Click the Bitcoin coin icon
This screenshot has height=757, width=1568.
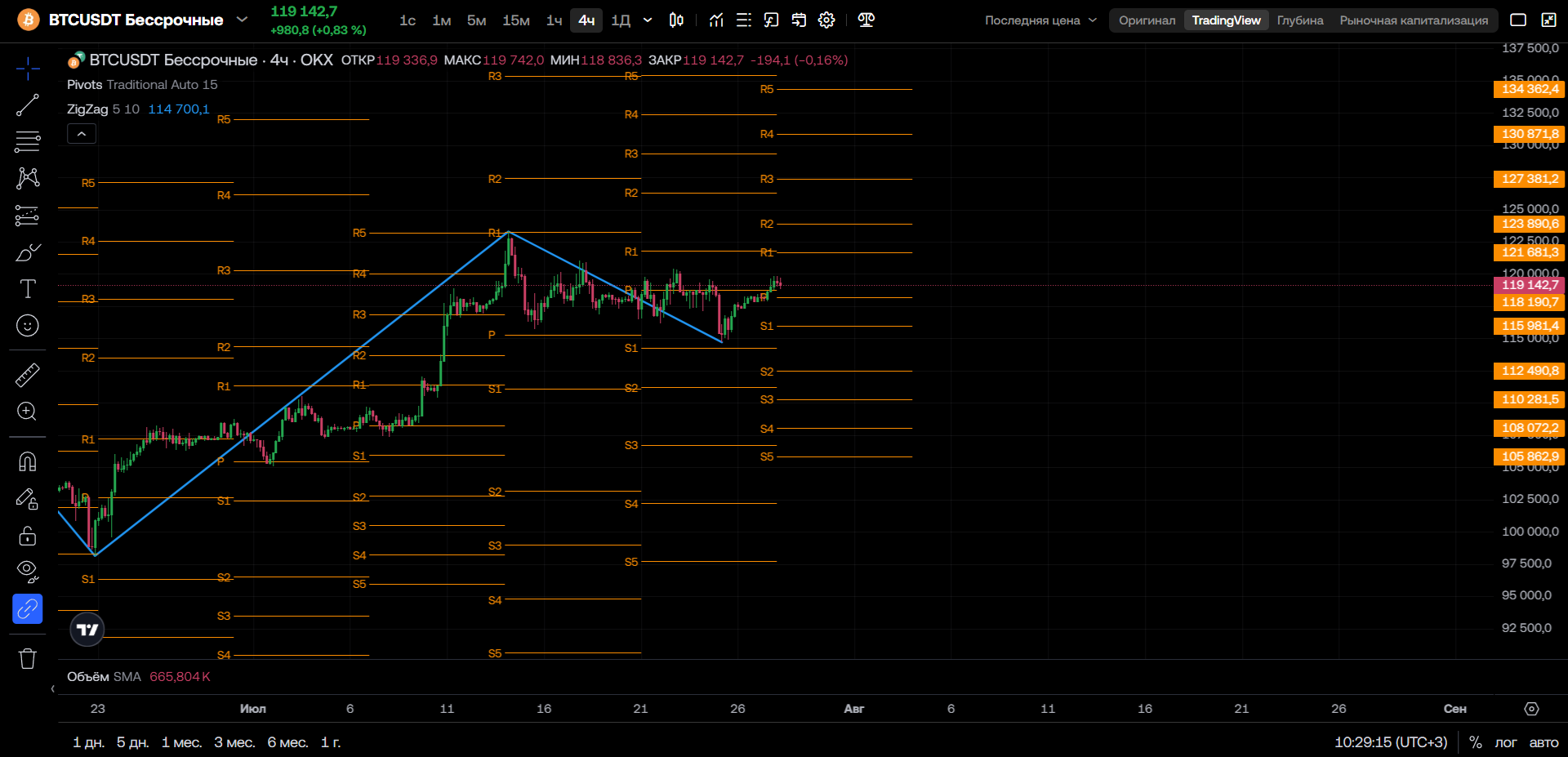[29, 20]
